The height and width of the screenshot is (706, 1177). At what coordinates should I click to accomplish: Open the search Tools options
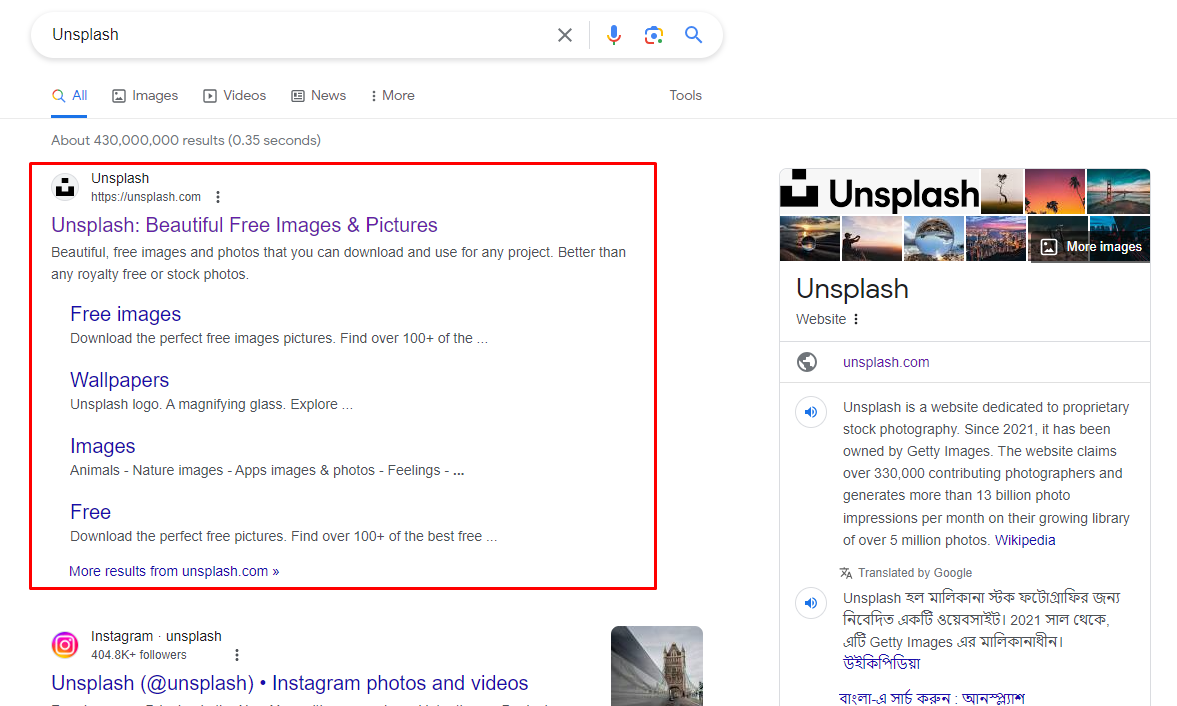coord(685,95)
